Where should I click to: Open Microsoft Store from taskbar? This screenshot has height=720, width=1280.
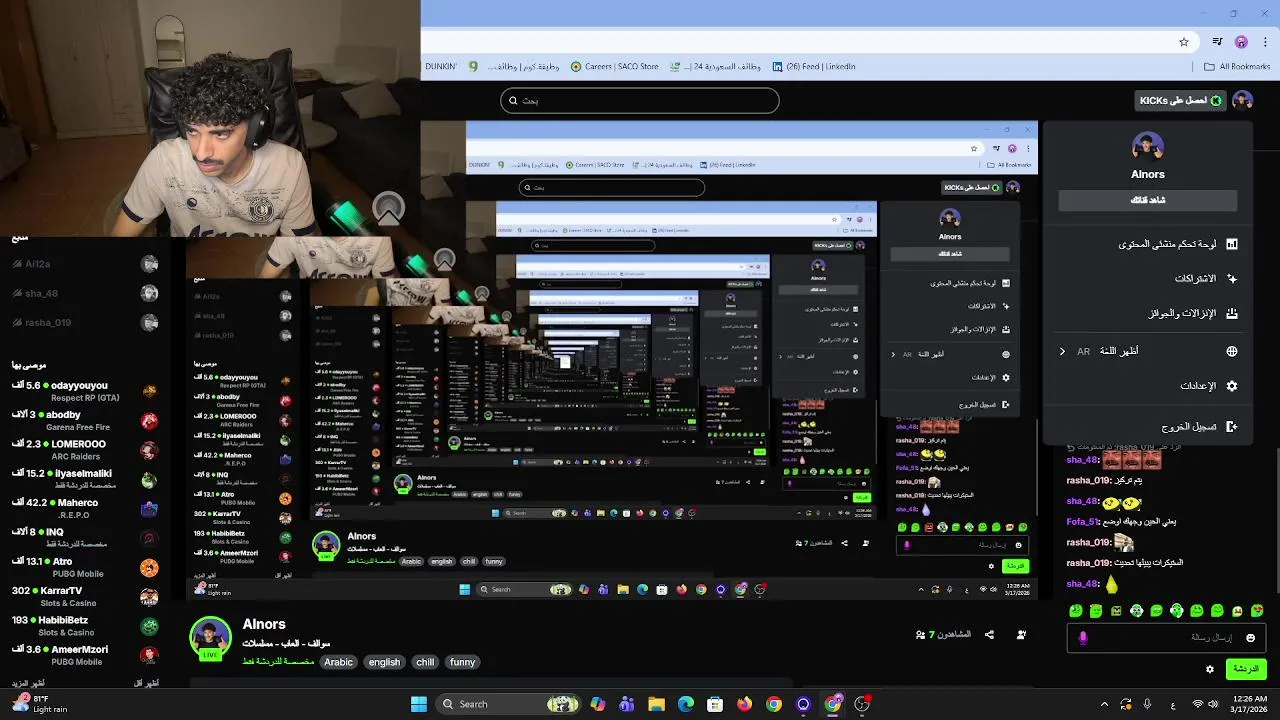(715, 704)
